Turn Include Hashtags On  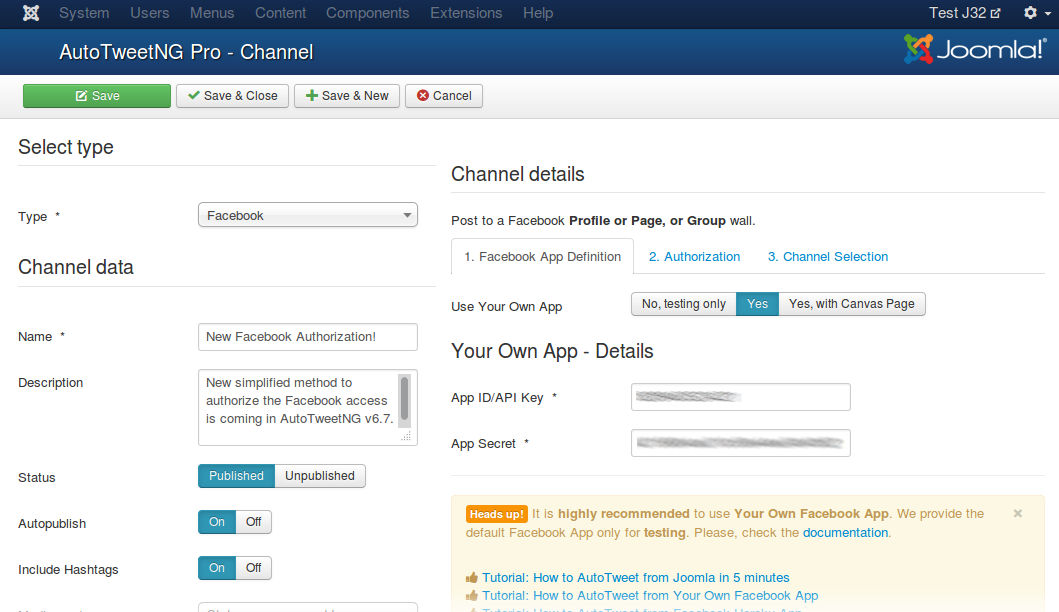click(217, 568)
